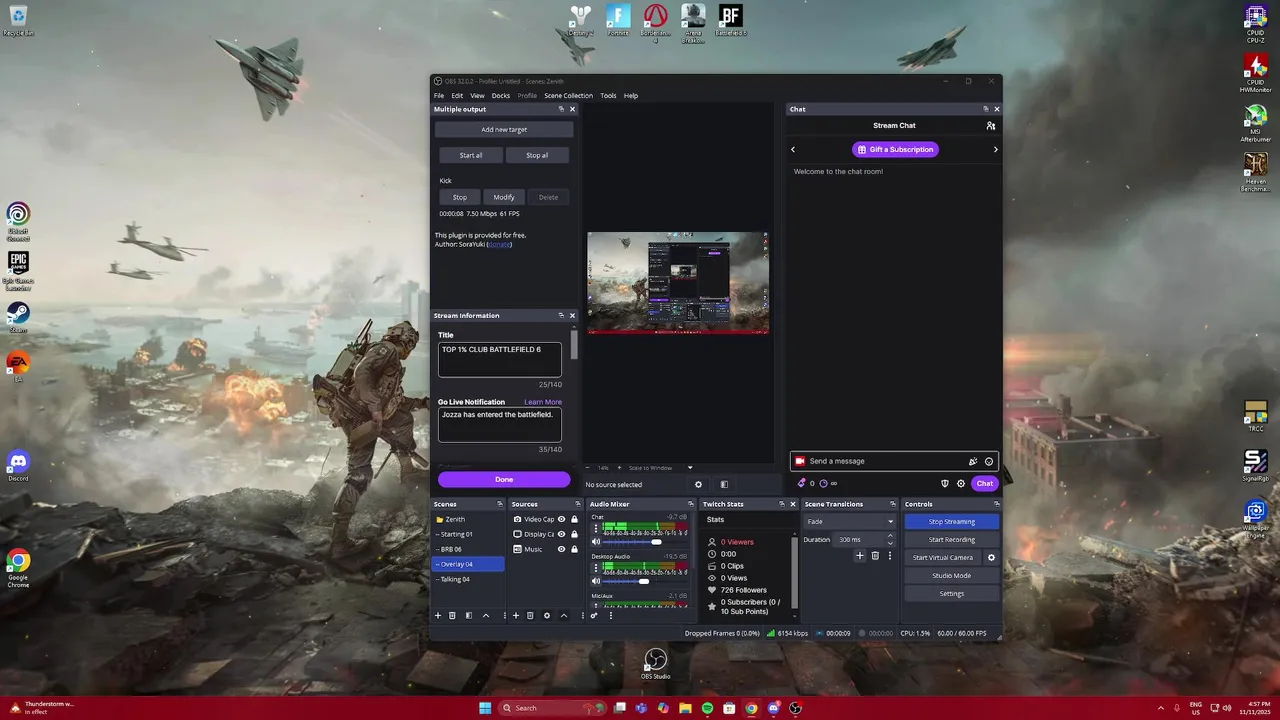This screenshot has width=1280, height=720.
Task: Open source filters icon below preview
Action: click(724, 484)
